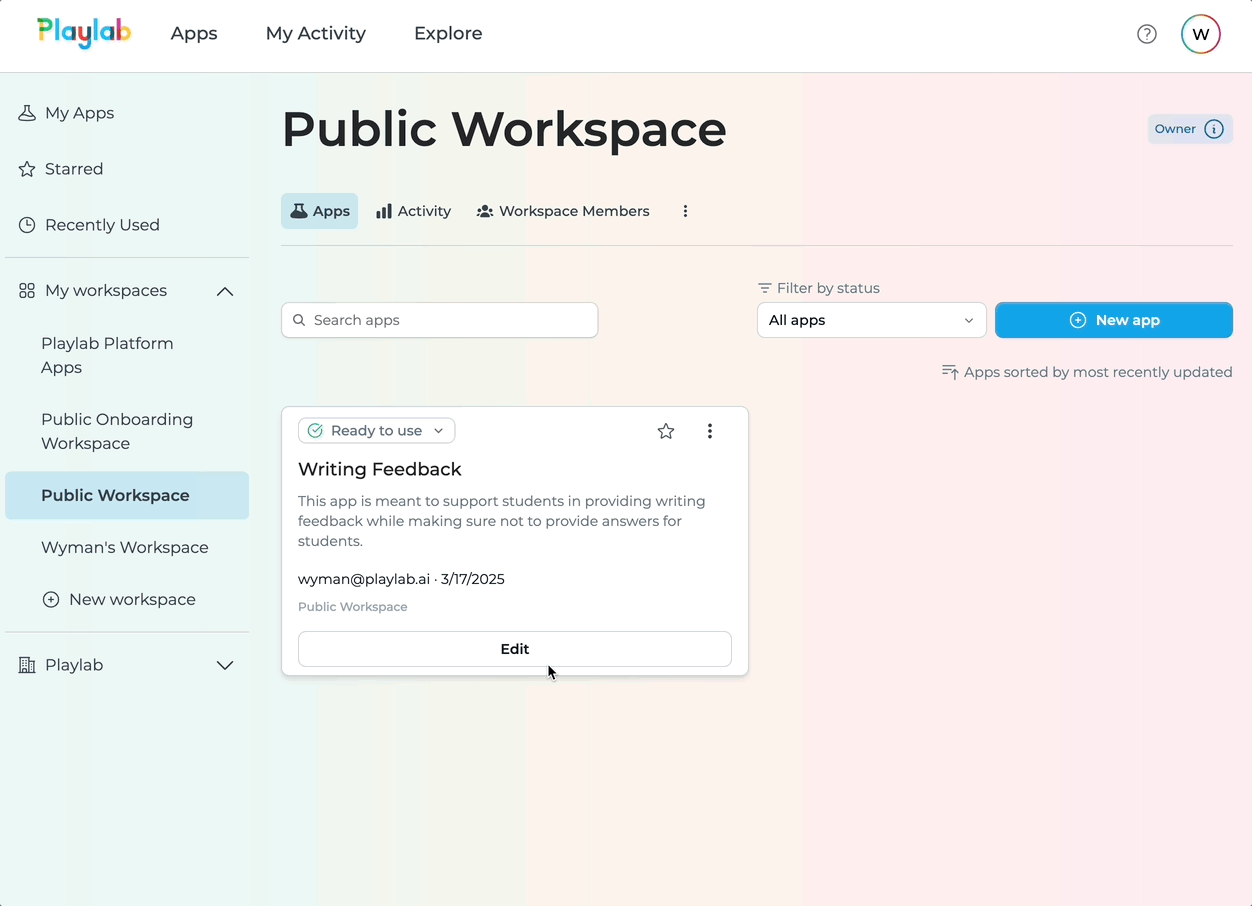Click the sort order icon
1252x906 pixels.
pyautogui.click(x=950, y=372)
